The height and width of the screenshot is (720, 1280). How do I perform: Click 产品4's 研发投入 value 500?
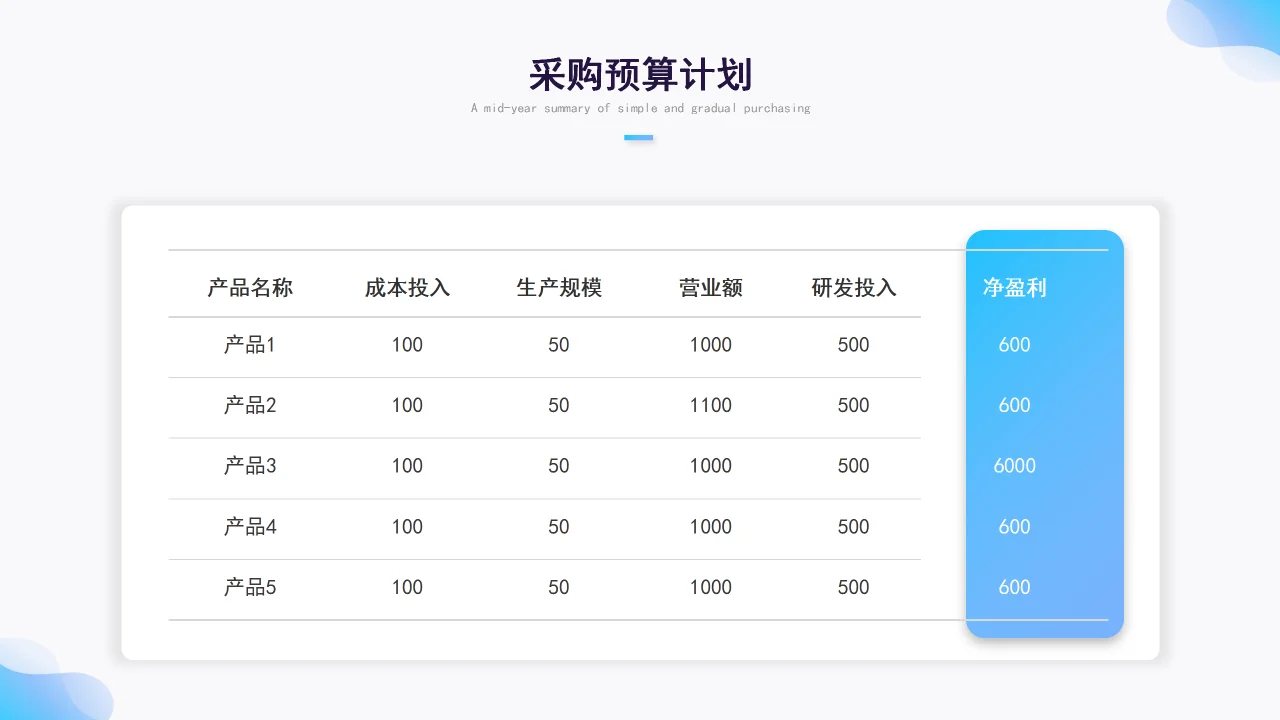[854, 527]
